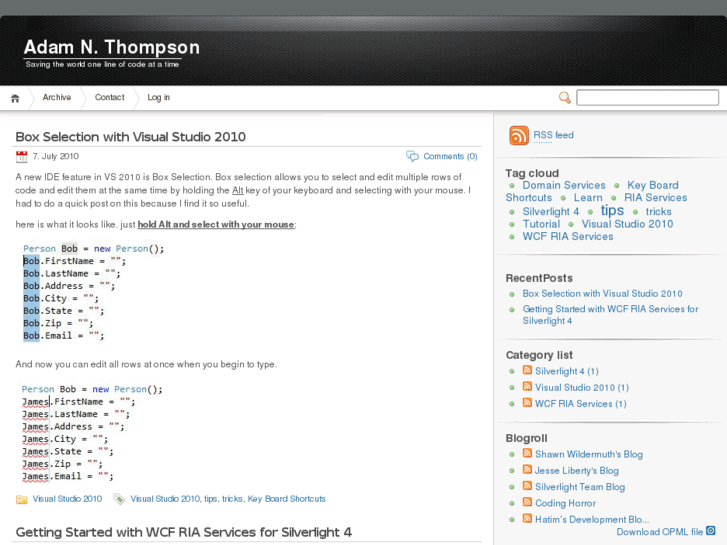Click the OPML download icon
Image resolution: width=727 pixels, height=545 pixels.
[711, 531]
